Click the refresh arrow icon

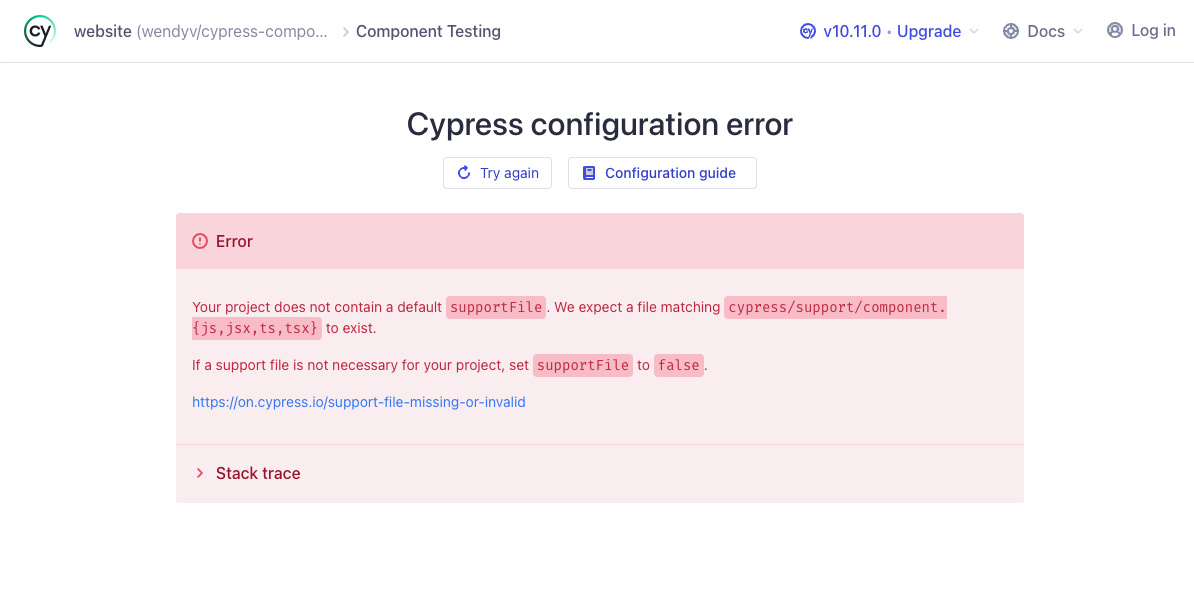pos(464,173)
